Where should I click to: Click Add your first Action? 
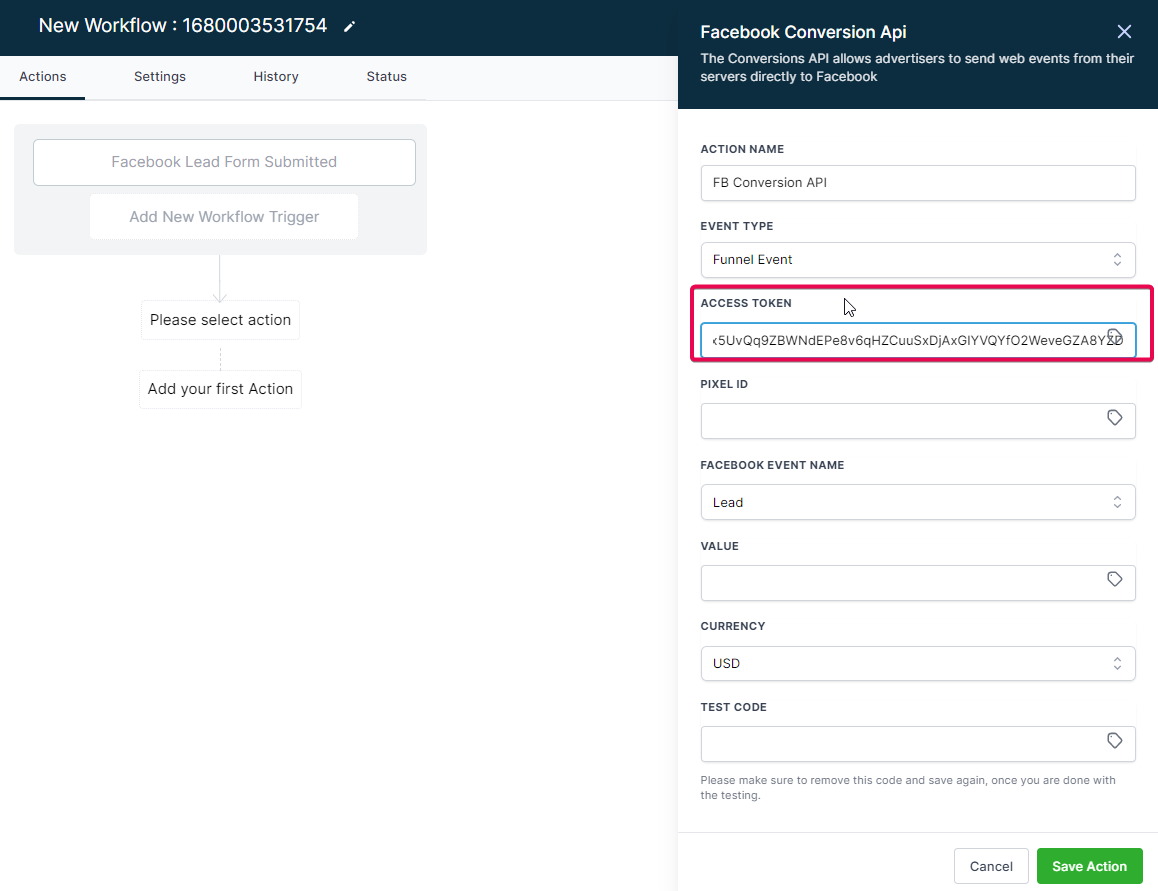(220, 389)
